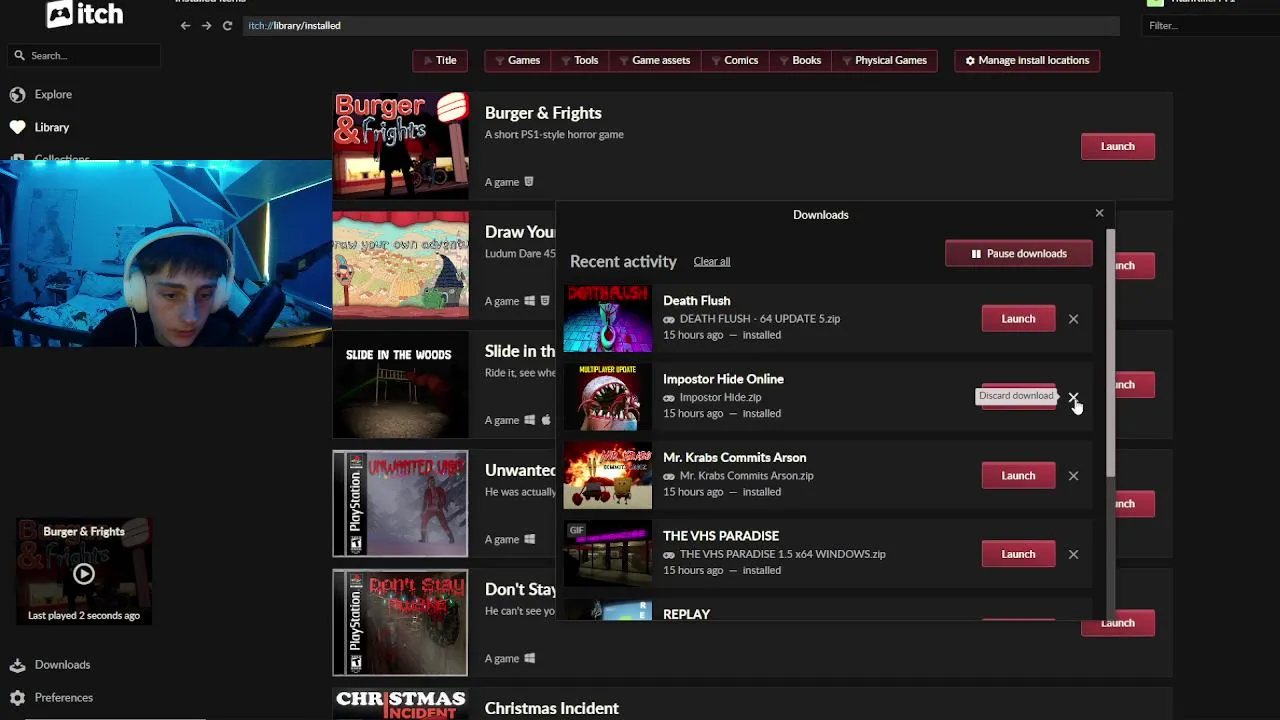The image size is (1280, 720).
Task: Click the Clear all link
Action: pyautogui.click(x=712, y=261)
